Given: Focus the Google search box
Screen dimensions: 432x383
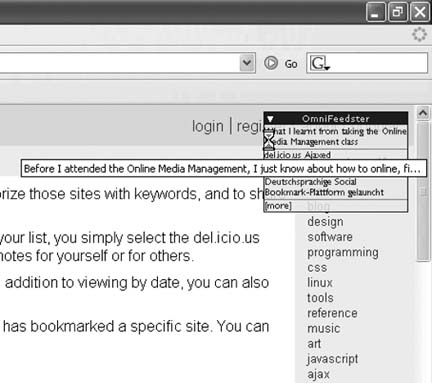Looking at the screenshot, I should 367,63.
